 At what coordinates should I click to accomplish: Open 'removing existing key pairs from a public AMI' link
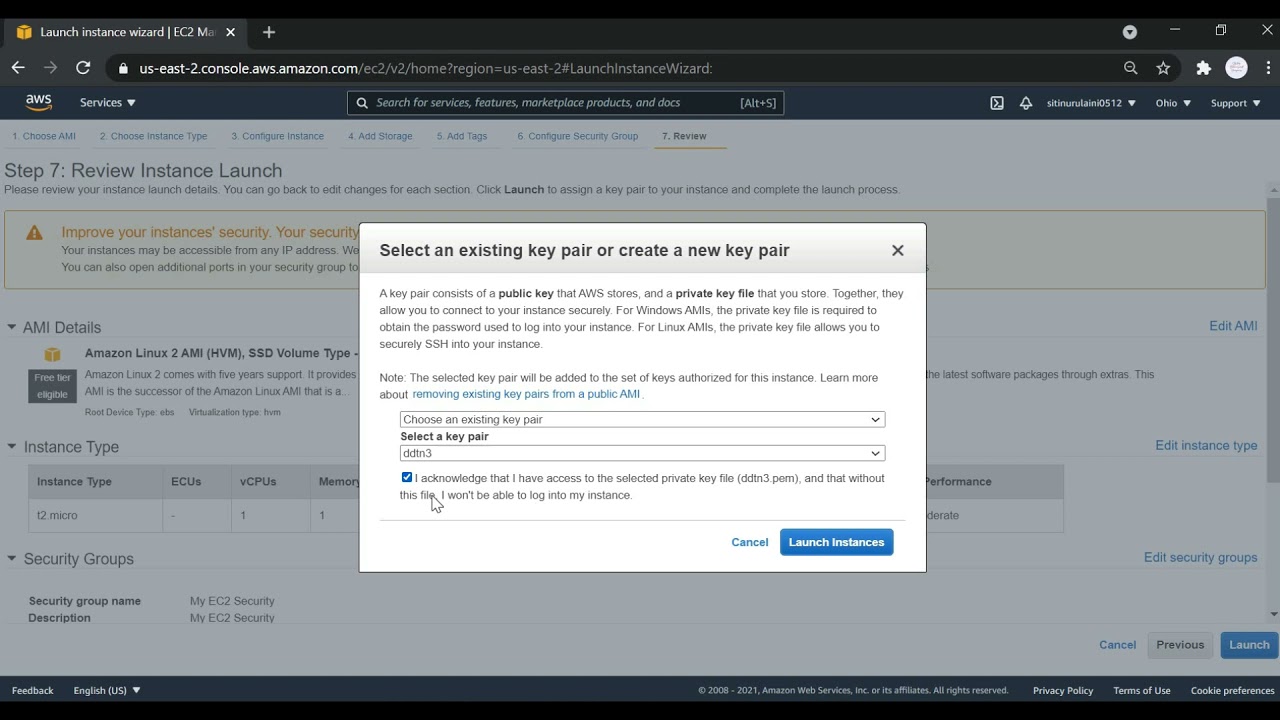point(526,394)
